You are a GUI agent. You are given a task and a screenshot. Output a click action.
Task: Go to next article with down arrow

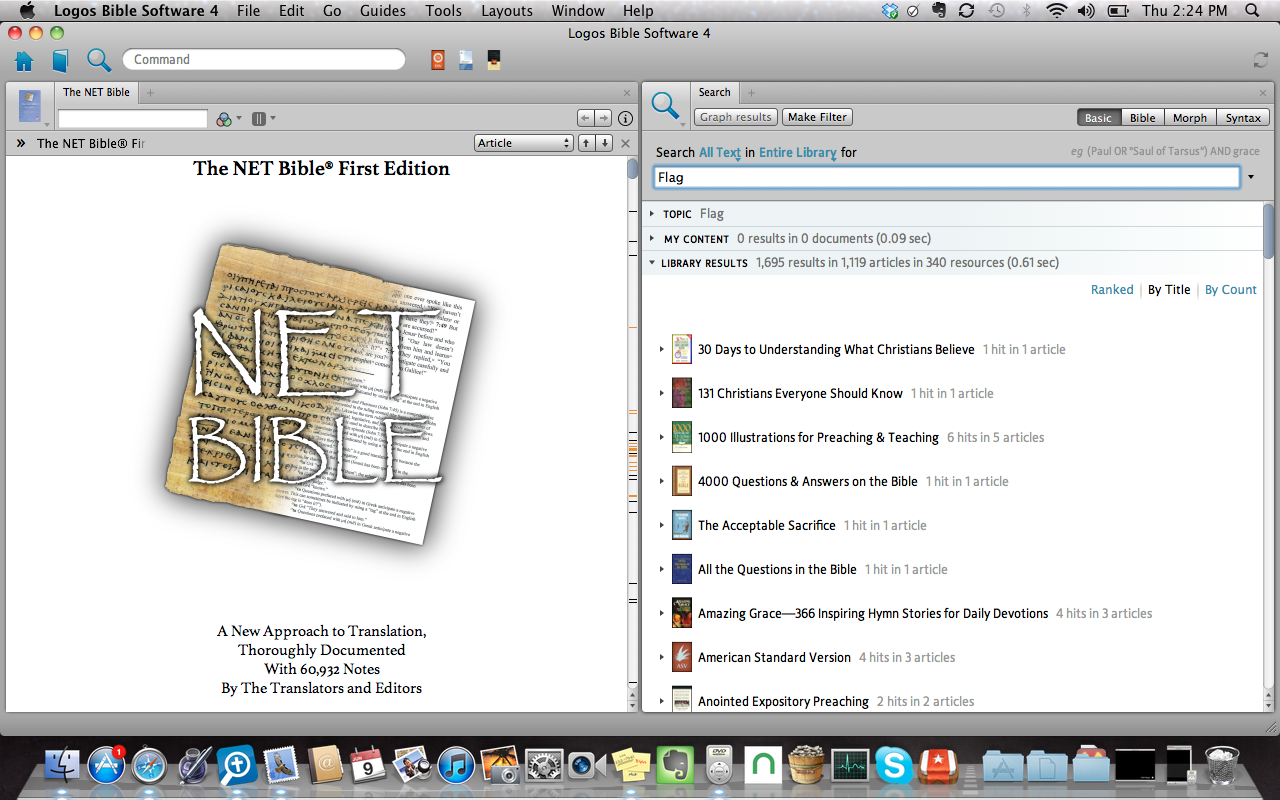604,143
